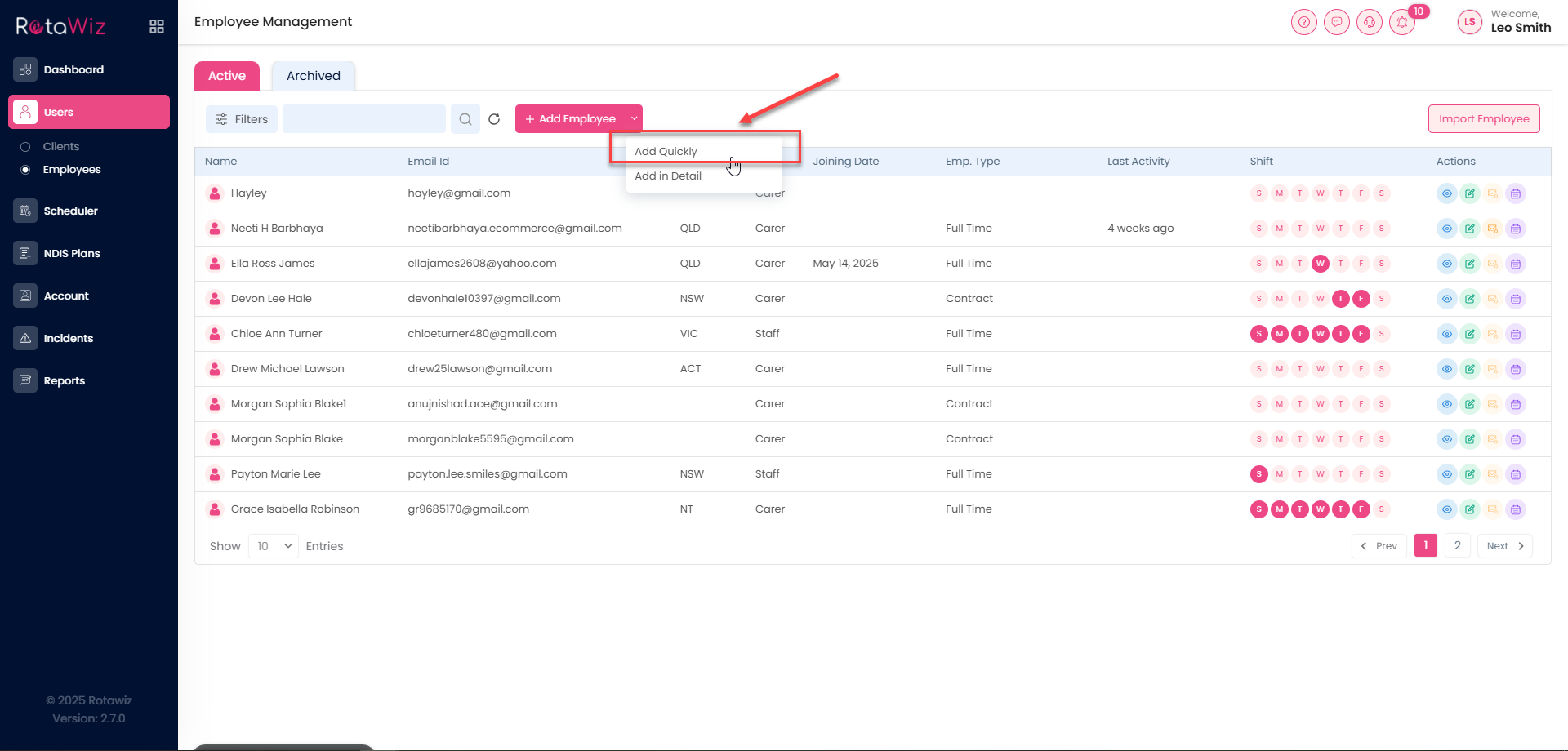1568x751 pixels.
Task: Go to the Next page
Action: click(x=1504, y=546)
